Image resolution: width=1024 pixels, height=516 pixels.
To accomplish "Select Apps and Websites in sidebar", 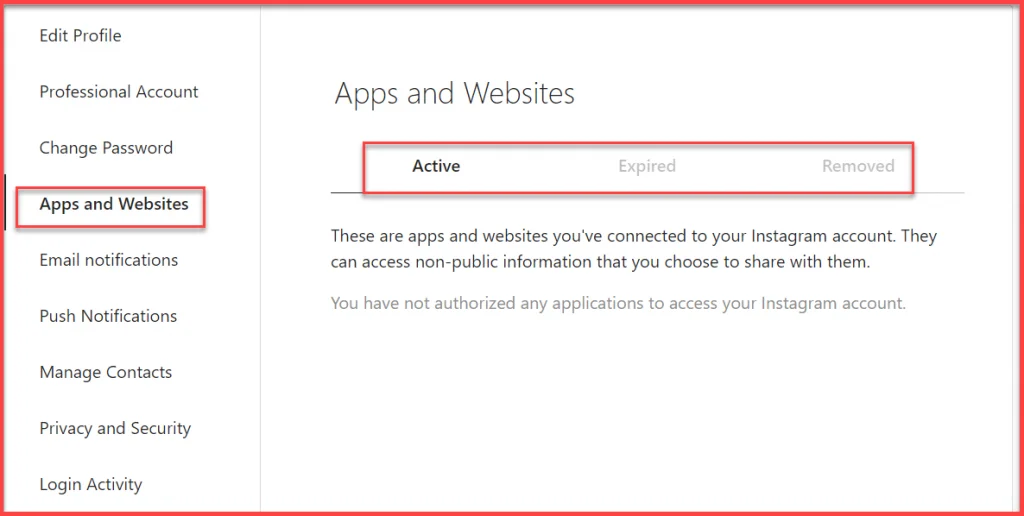I will (114, 204).
